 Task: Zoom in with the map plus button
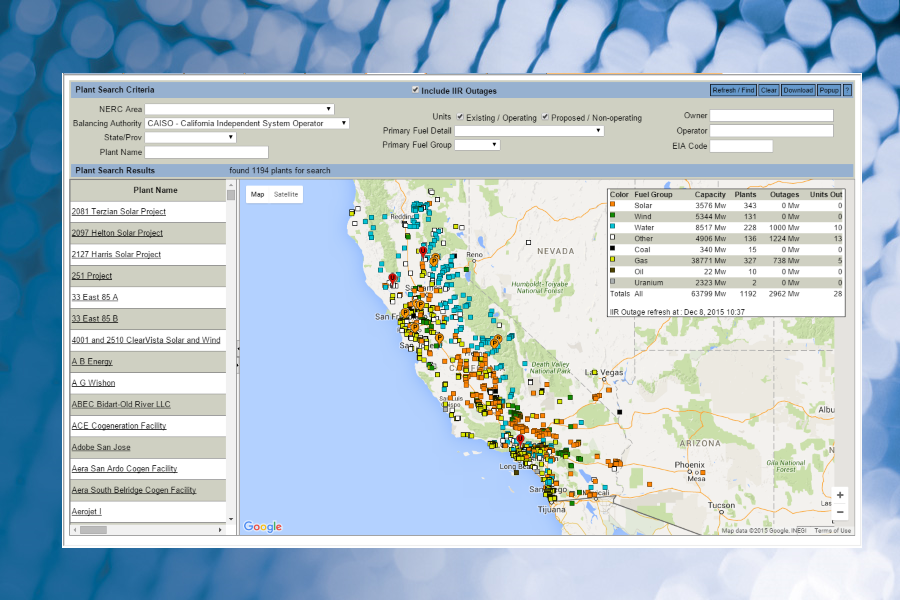pos(840,495)
